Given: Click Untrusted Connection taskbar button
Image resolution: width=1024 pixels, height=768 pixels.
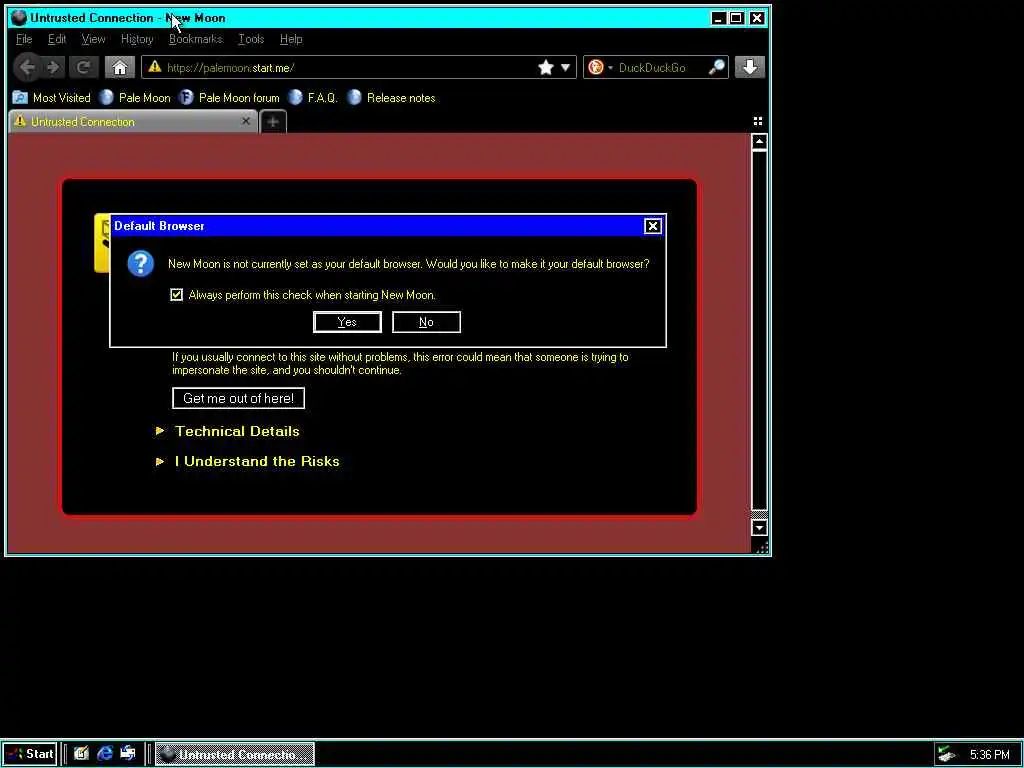Looking at the screenshot, I should point(234,754).
